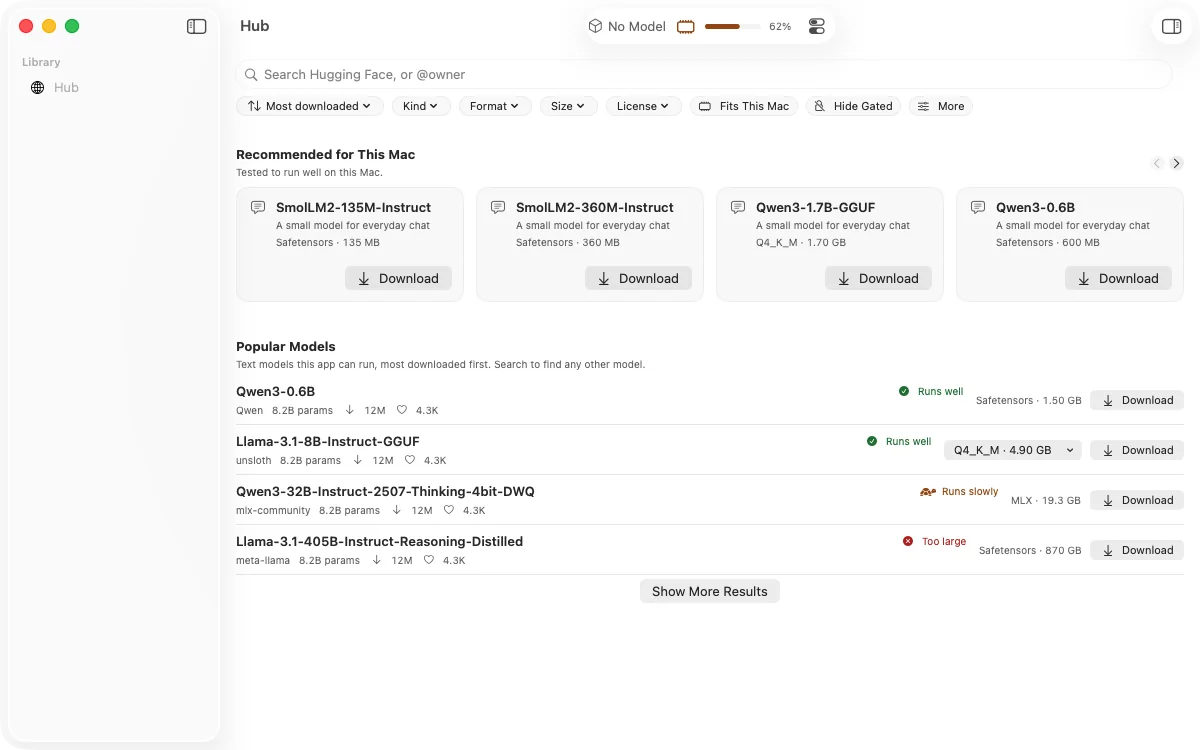Go to previous recommended models with the left chevron
Viewport: 1200px width, 750px height.
(x=1157, y=163)
